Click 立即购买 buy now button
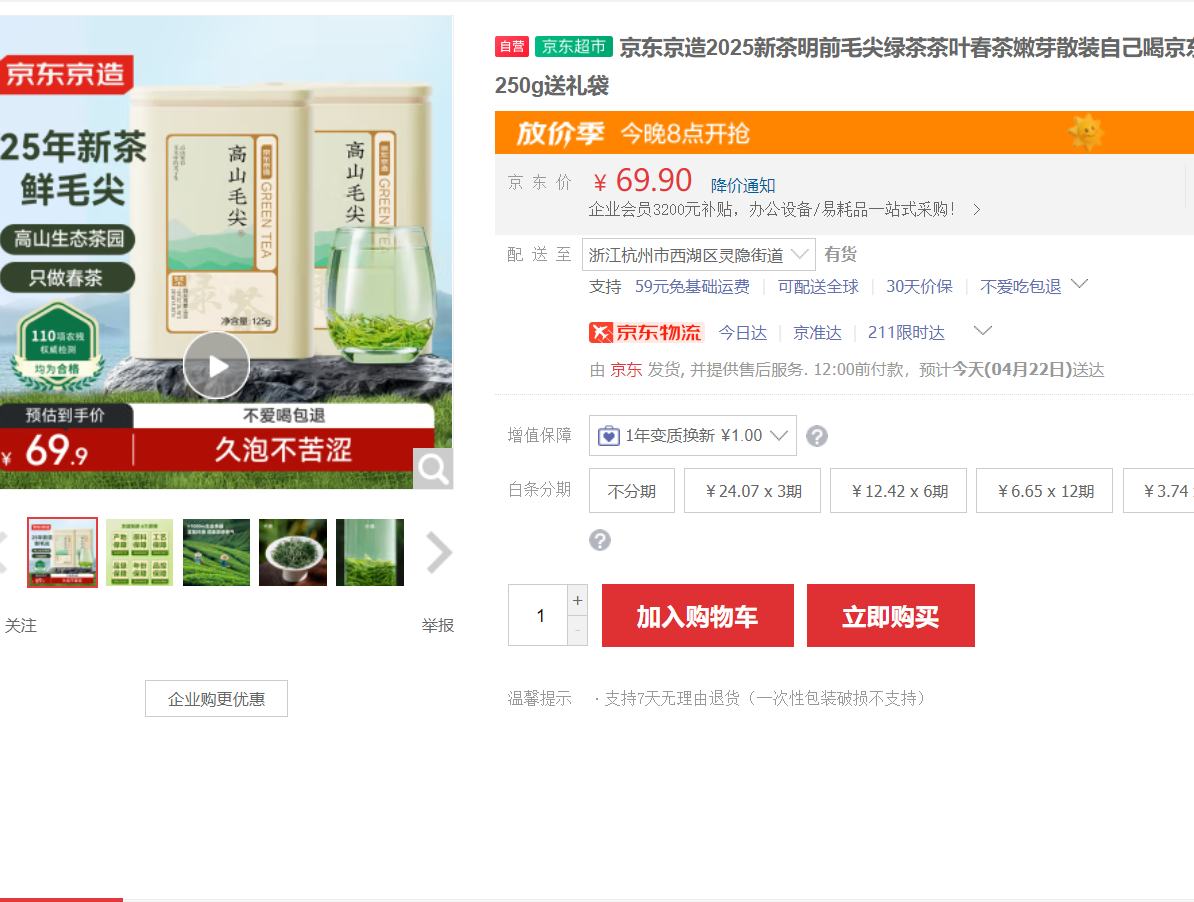Screen dimensions: 1194x902 [891, 616]
